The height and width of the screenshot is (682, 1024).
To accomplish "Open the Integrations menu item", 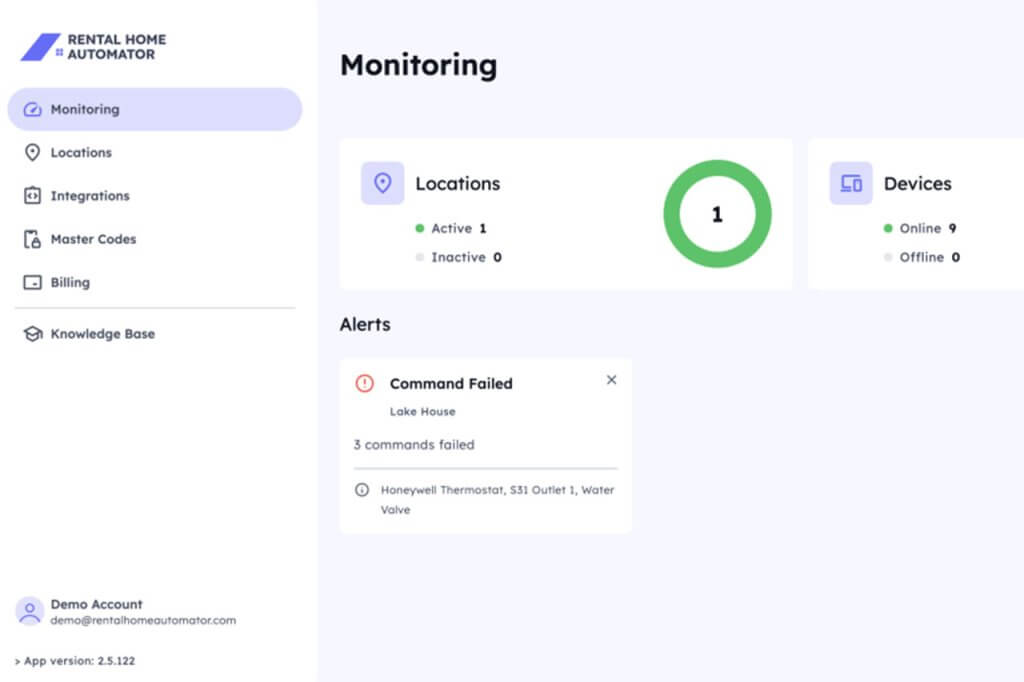I will coord(90,196).
